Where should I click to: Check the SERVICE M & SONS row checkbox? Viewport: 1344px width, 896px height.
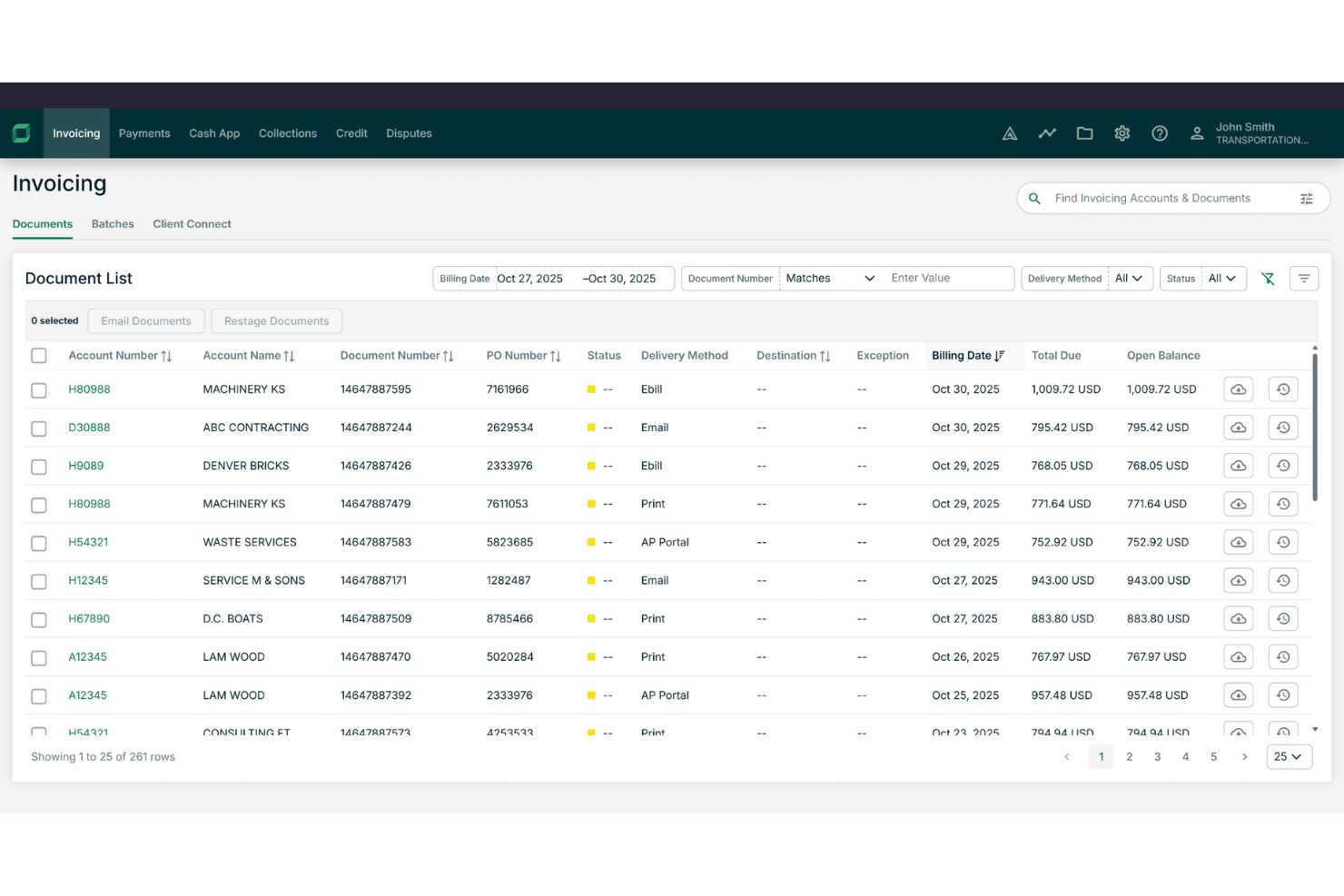coord(39,581)
